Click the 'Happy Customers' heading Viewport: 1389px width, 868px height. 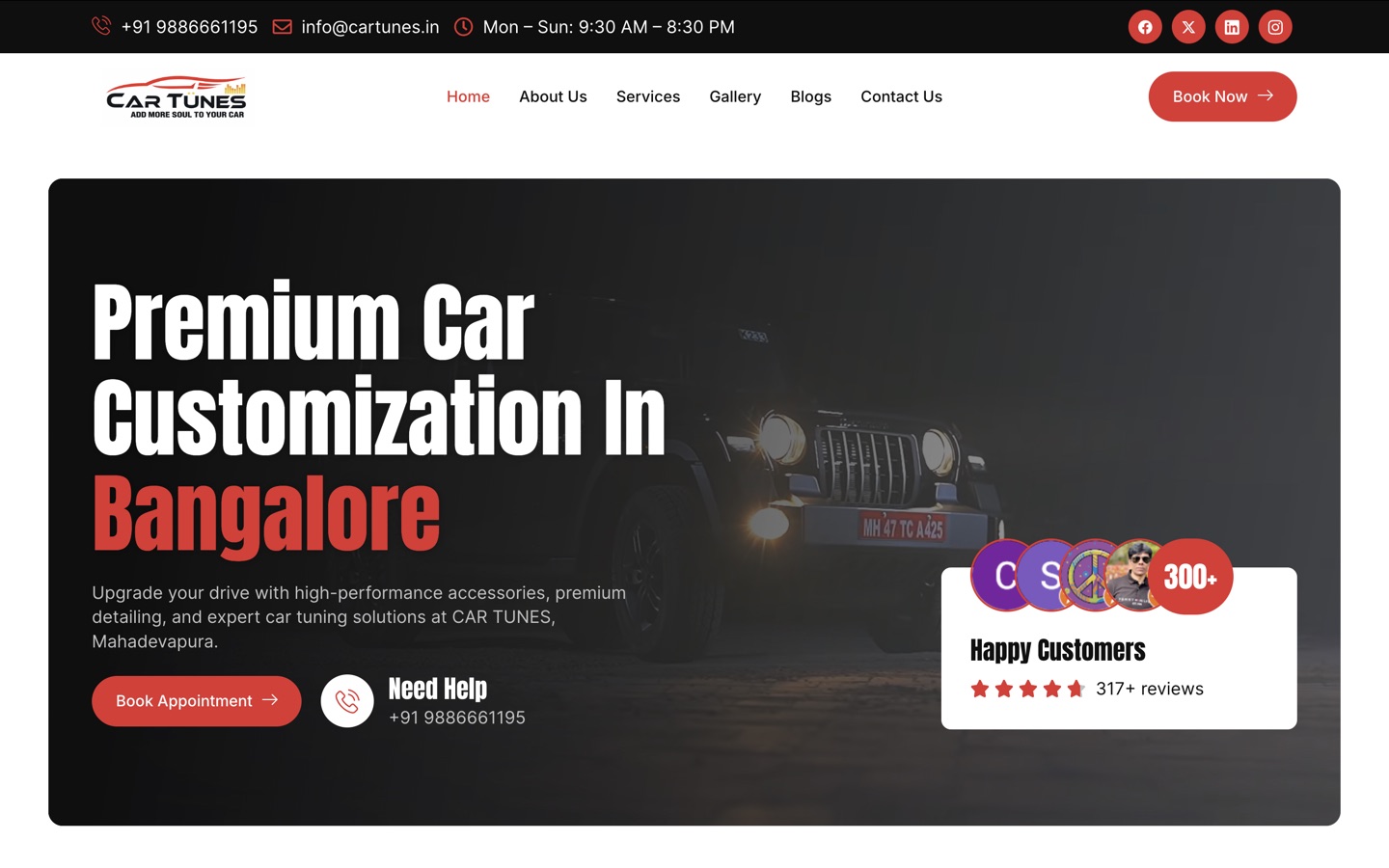click(1058, 650)
